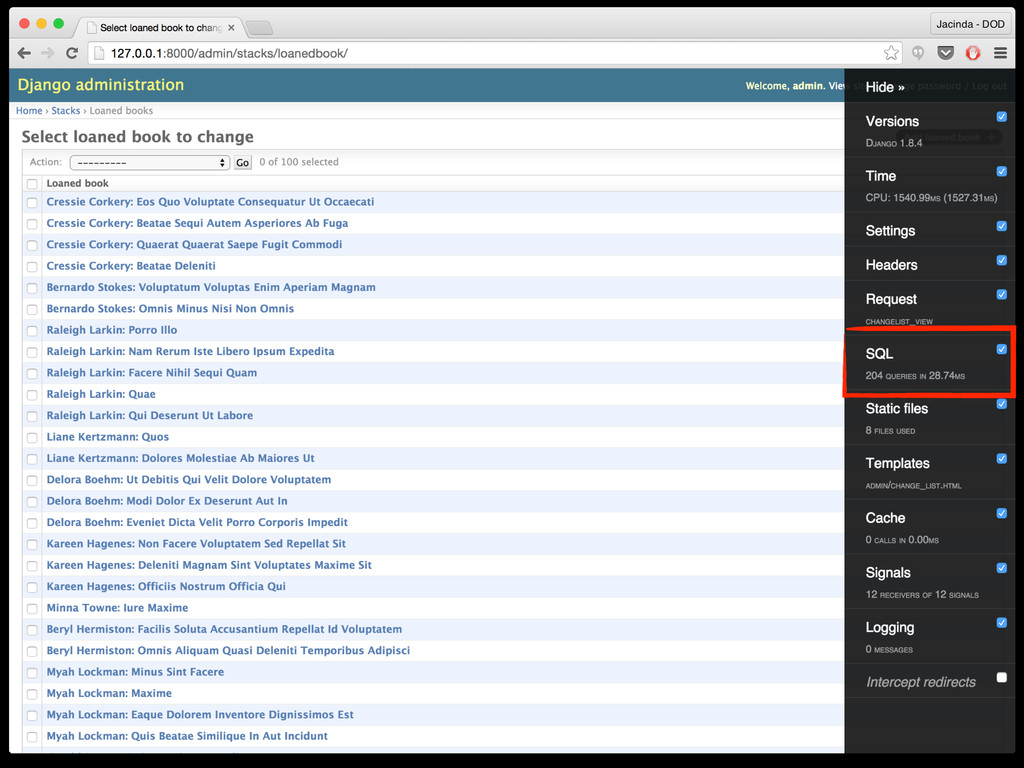The height and width of the screenshot is (768, 1024).
Task: Disable the Headers panel checkbox
Action: [1001, 260]
